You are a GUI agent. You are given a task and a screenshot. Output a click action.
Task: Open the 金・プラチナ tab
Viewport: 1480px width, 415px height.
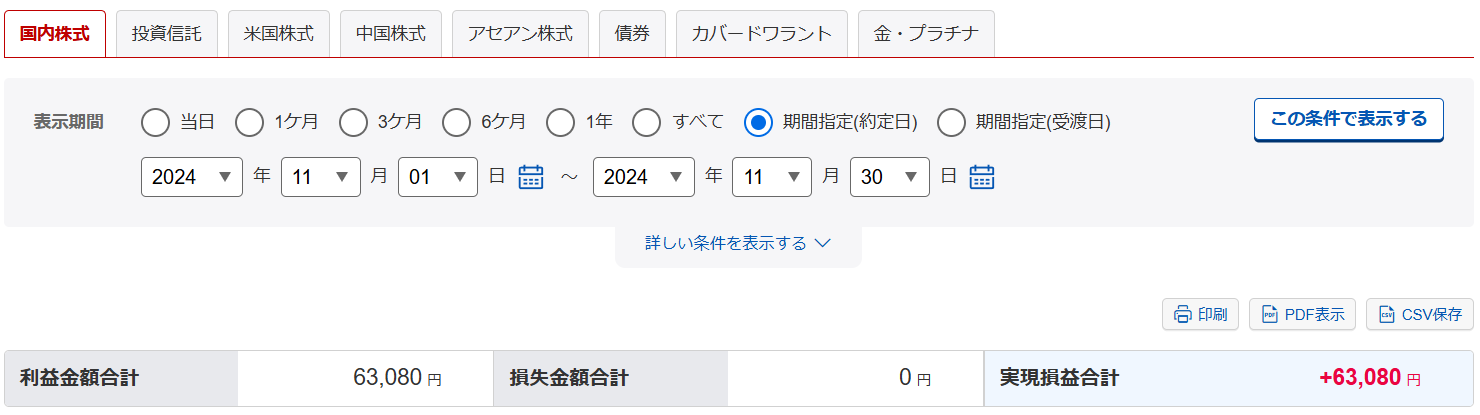(x=926, y=34)
